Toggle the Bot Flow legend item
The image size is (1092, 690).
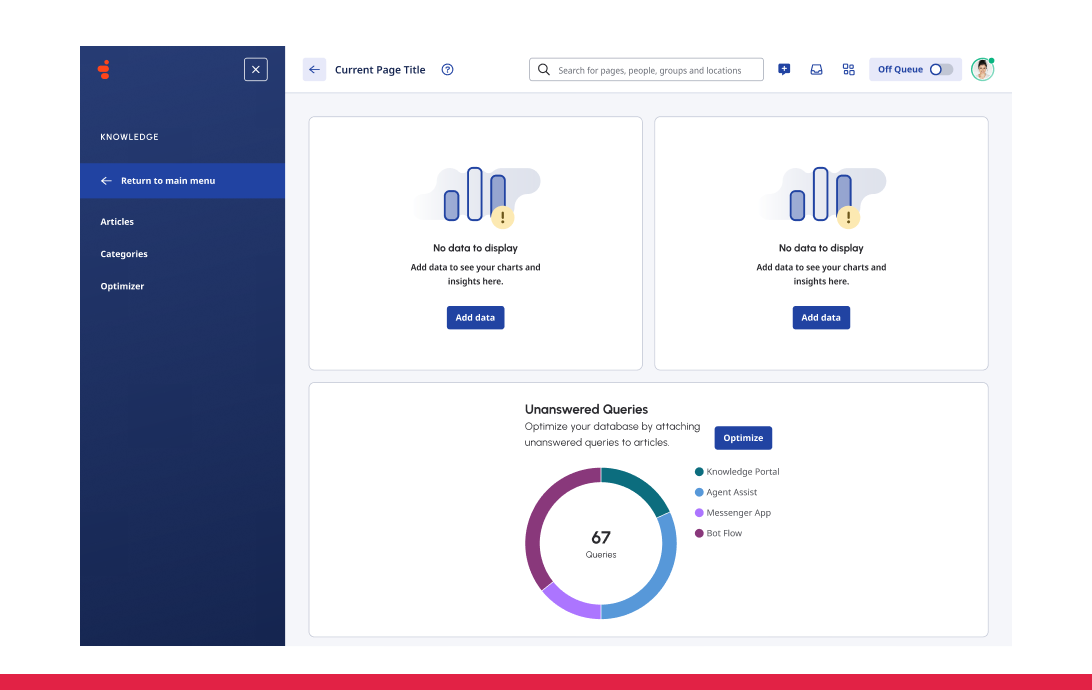[x=723, y=533]
